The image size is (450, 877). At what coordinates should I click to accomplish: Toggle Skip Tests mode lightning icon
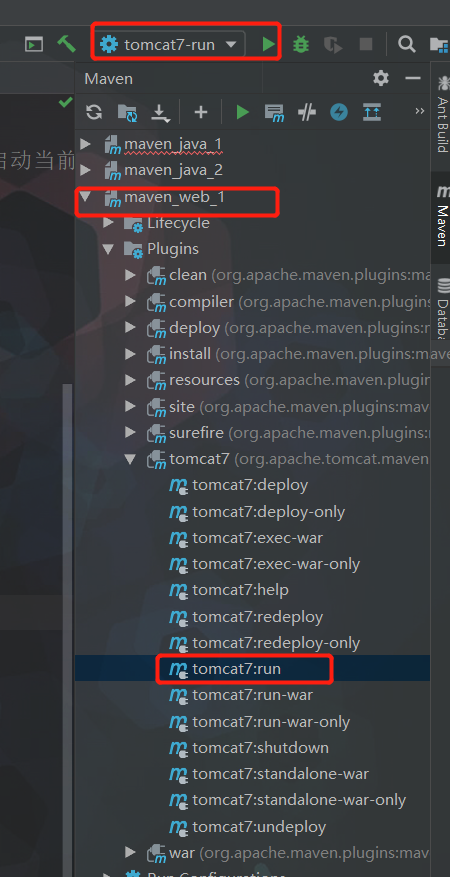coord(339,112)
